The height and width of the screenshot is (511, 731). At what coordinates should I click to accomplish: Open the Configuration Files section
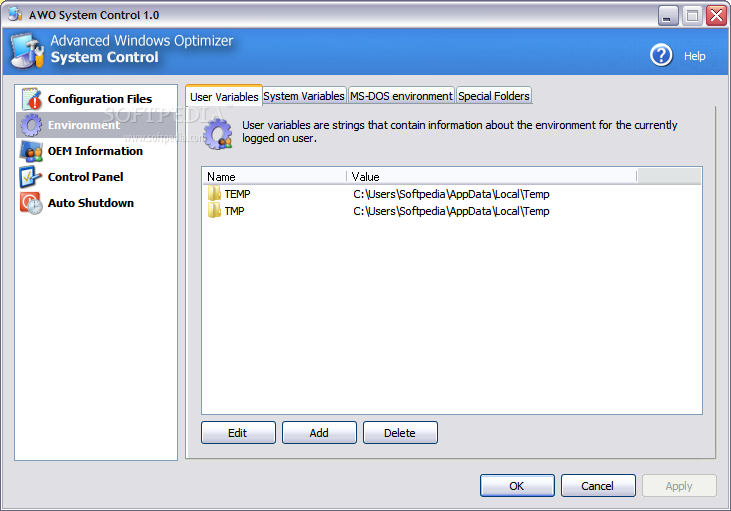100,99
